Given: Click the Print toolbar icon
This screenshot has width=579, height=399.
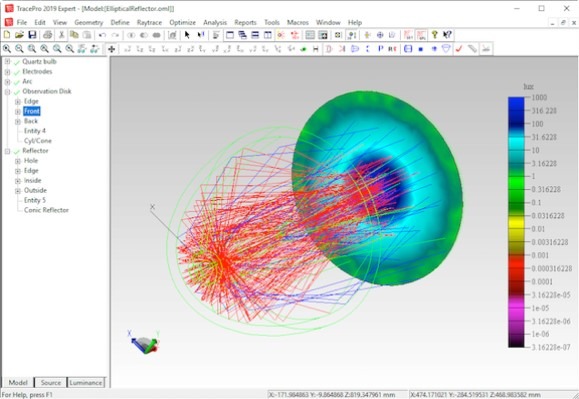Looking at the screenshot, I should [47, 35].
